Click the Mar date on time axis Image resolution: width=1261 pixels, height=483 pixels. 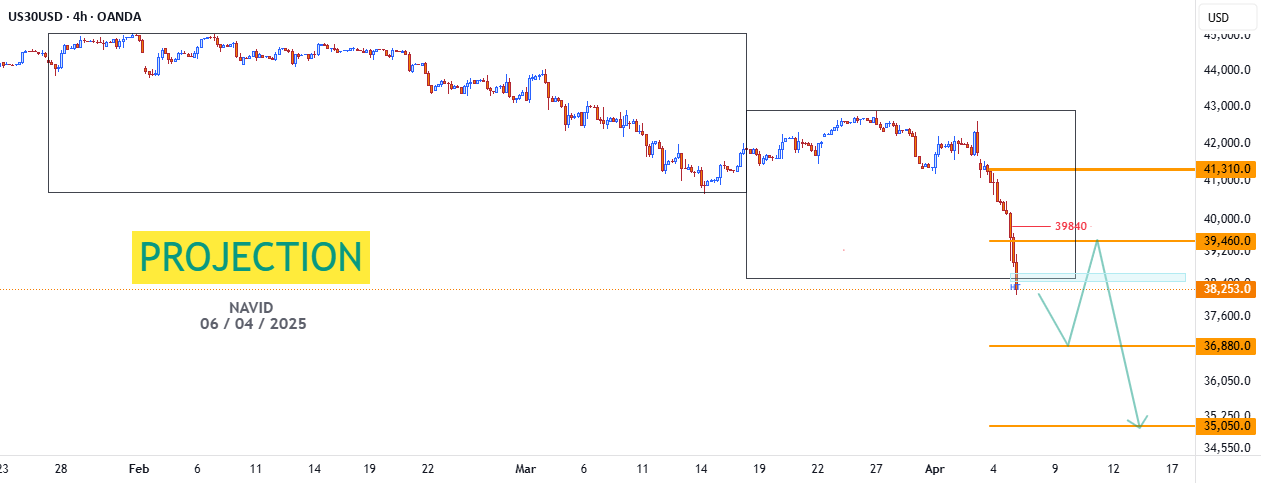tap(526, 468)
